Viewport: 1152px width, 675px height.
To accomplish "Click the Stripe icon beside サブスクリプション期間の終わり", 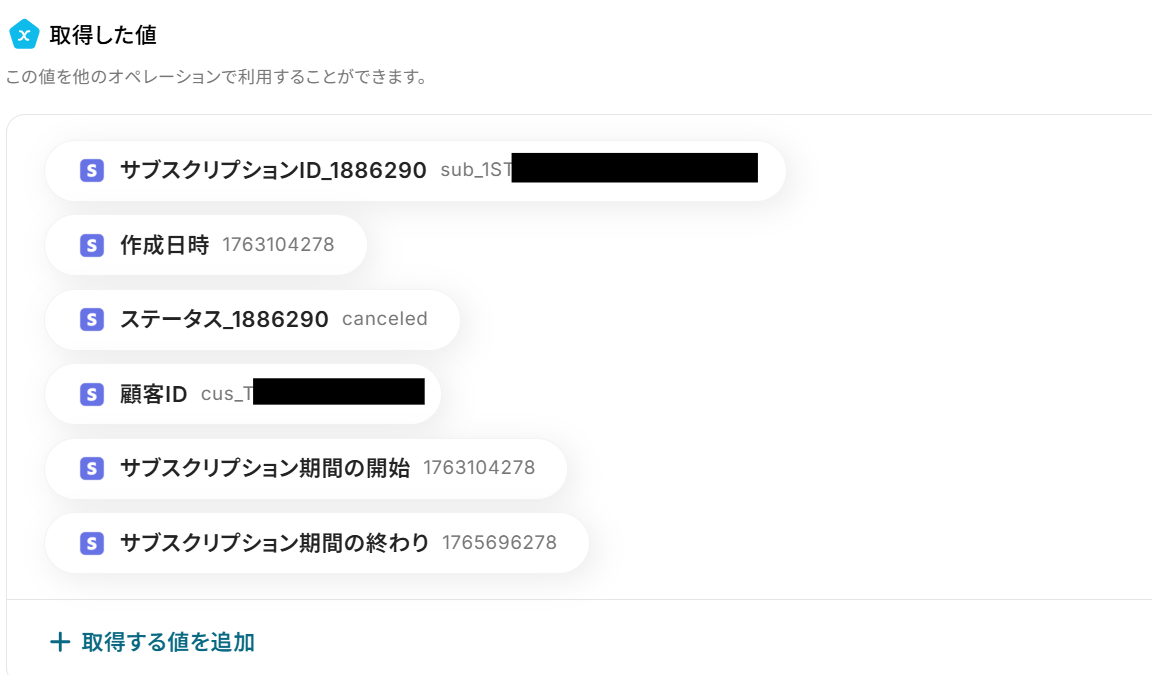I will tap(92, 543).
